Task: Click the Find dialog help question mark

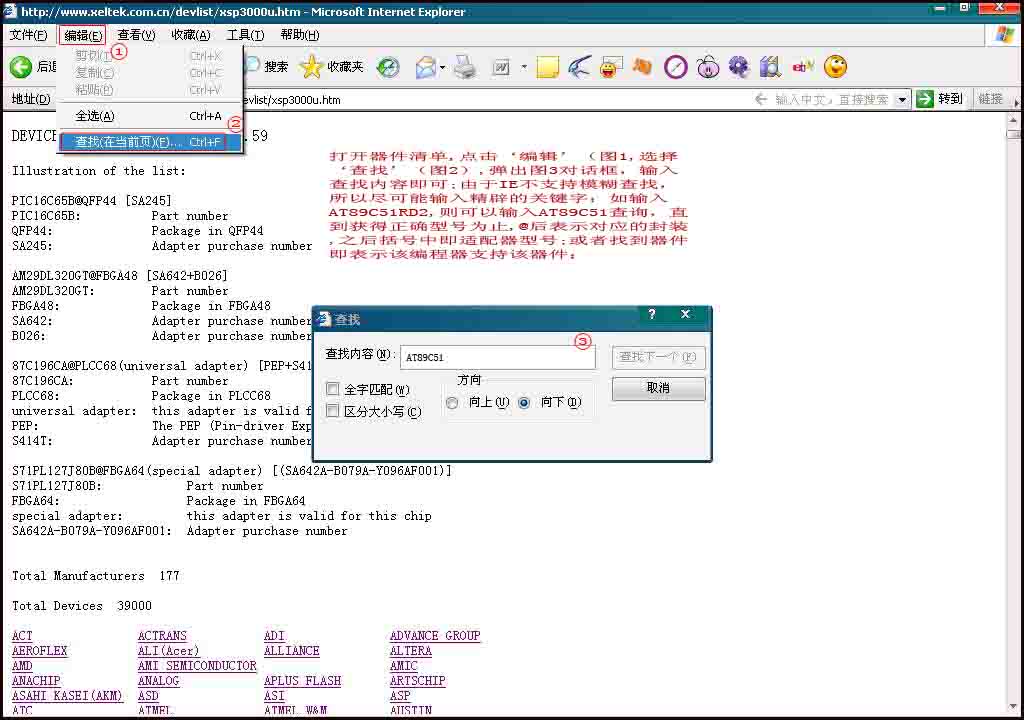Action: pos(652,314)
